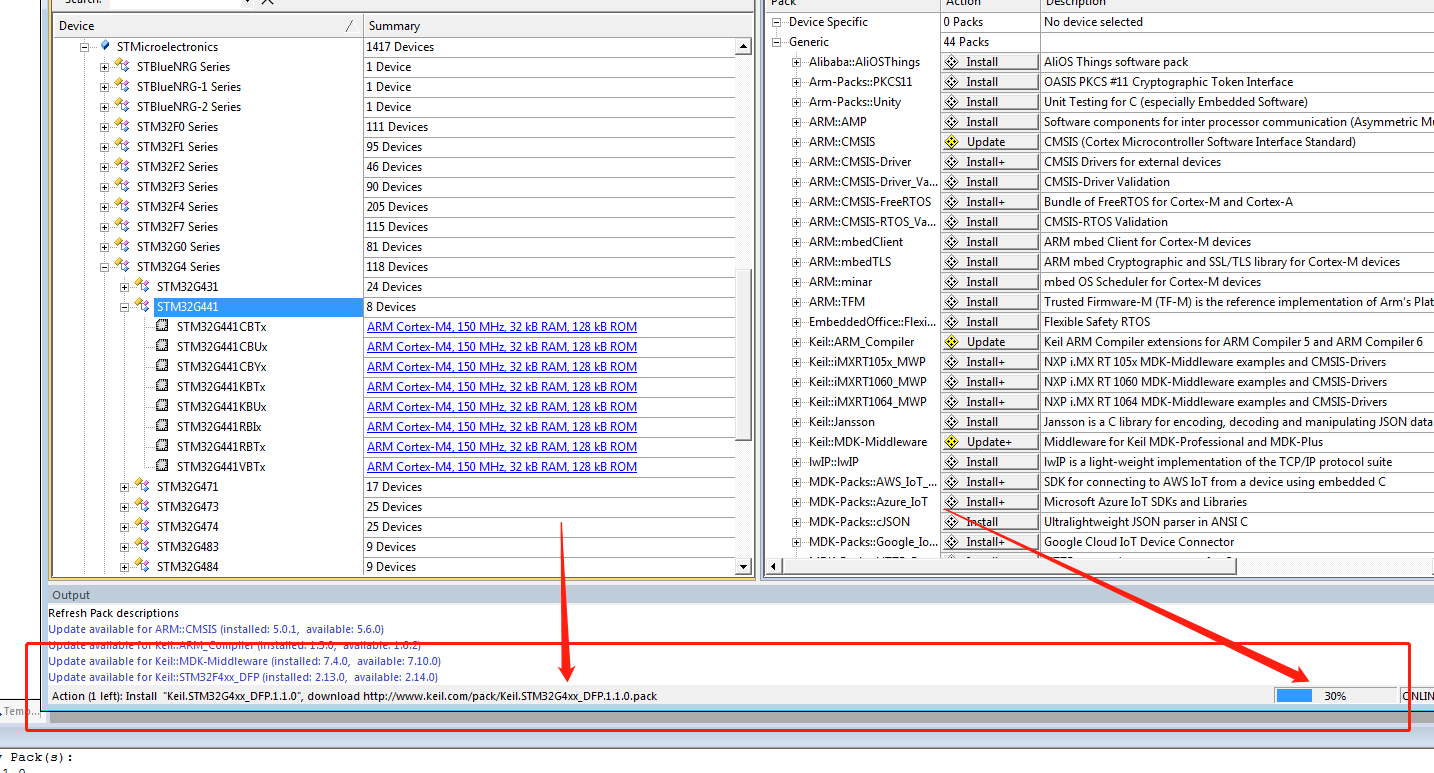Expand the STM32F1 Series node

(104, 147)
